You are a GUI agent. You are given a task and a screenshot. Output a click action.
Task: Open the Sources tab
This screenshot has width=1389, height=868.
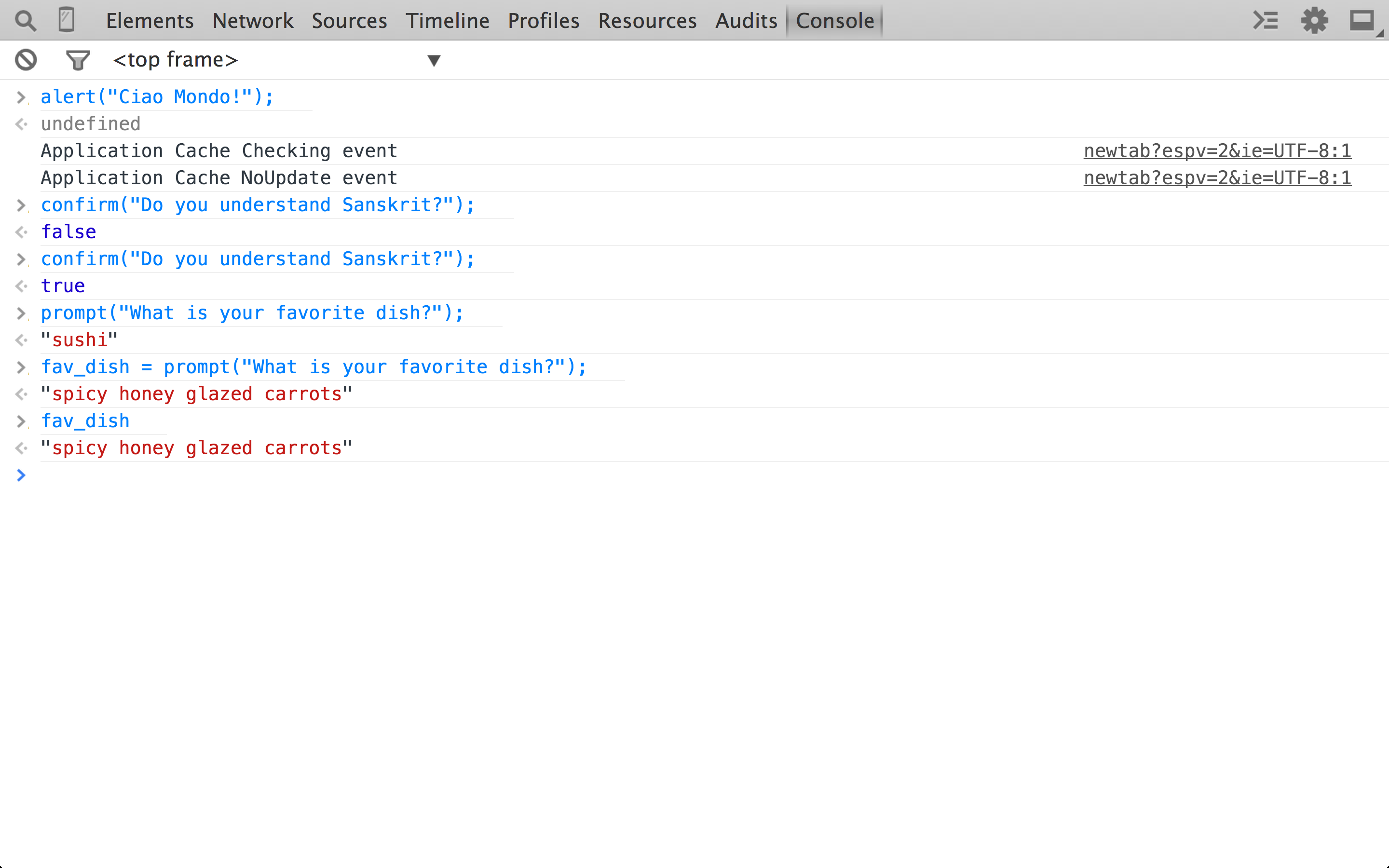click(349, 21)
